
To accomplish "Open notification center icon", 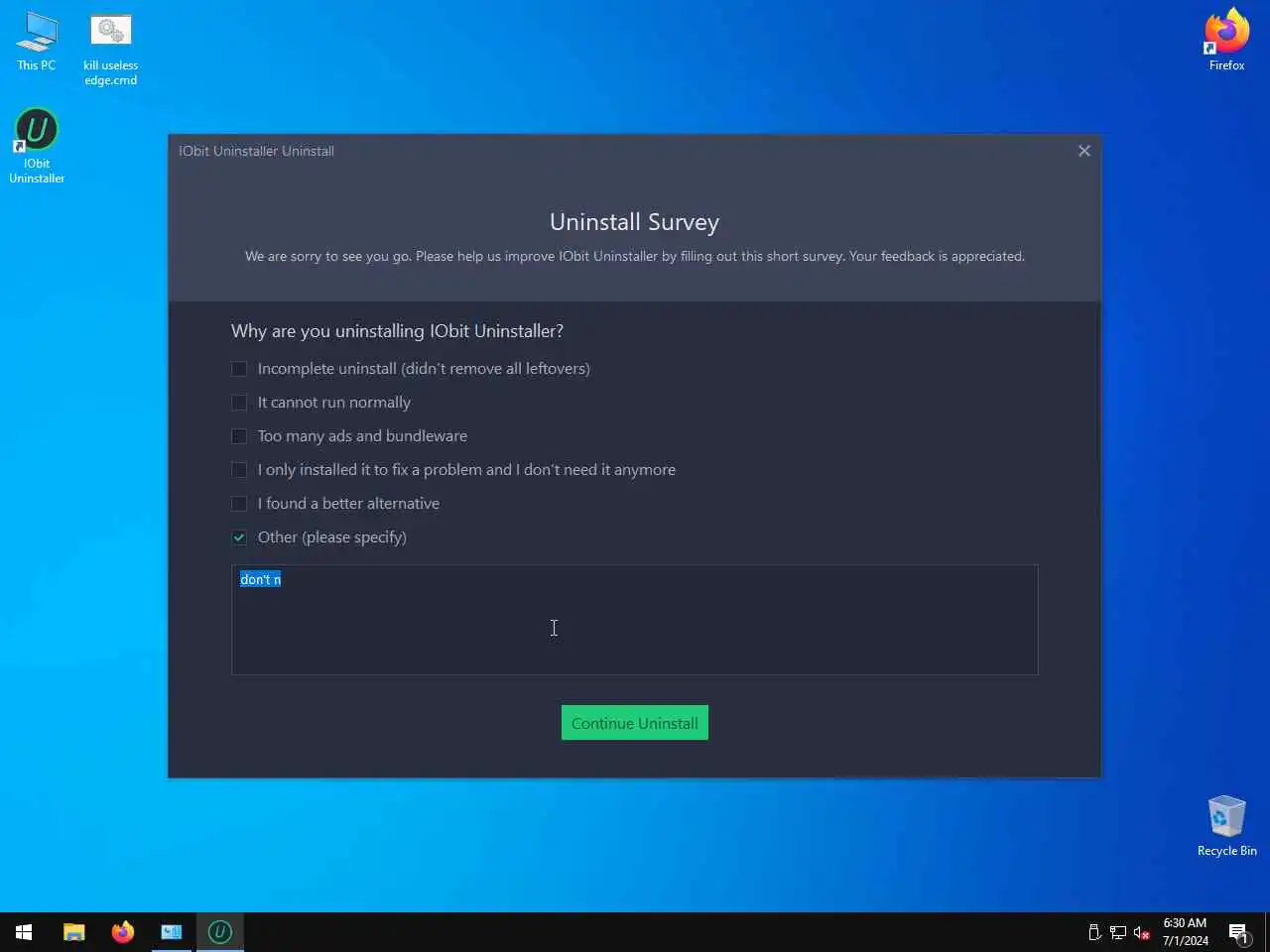I will (x=1238, y=932).
